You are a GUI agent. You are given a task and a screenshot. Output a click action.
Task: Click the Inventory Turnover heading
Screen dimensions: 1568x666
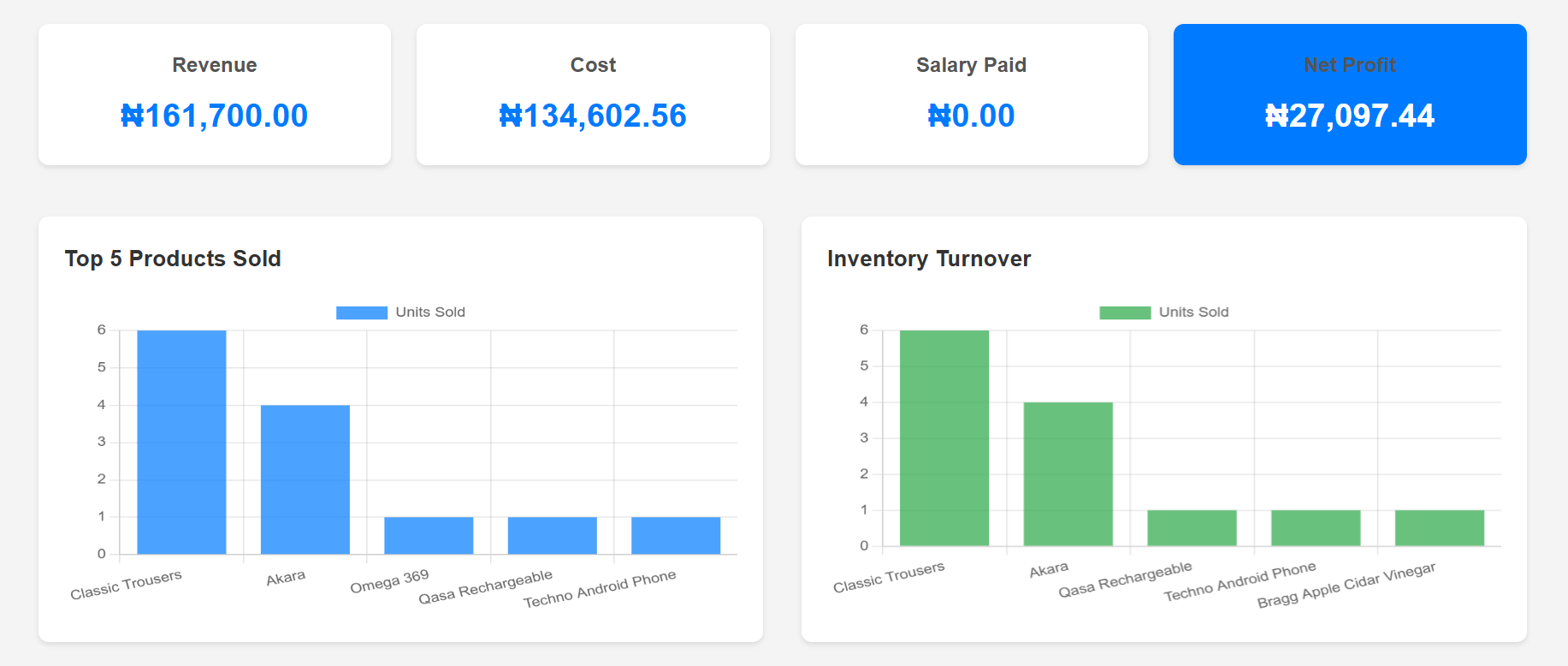tap(929, 259)
